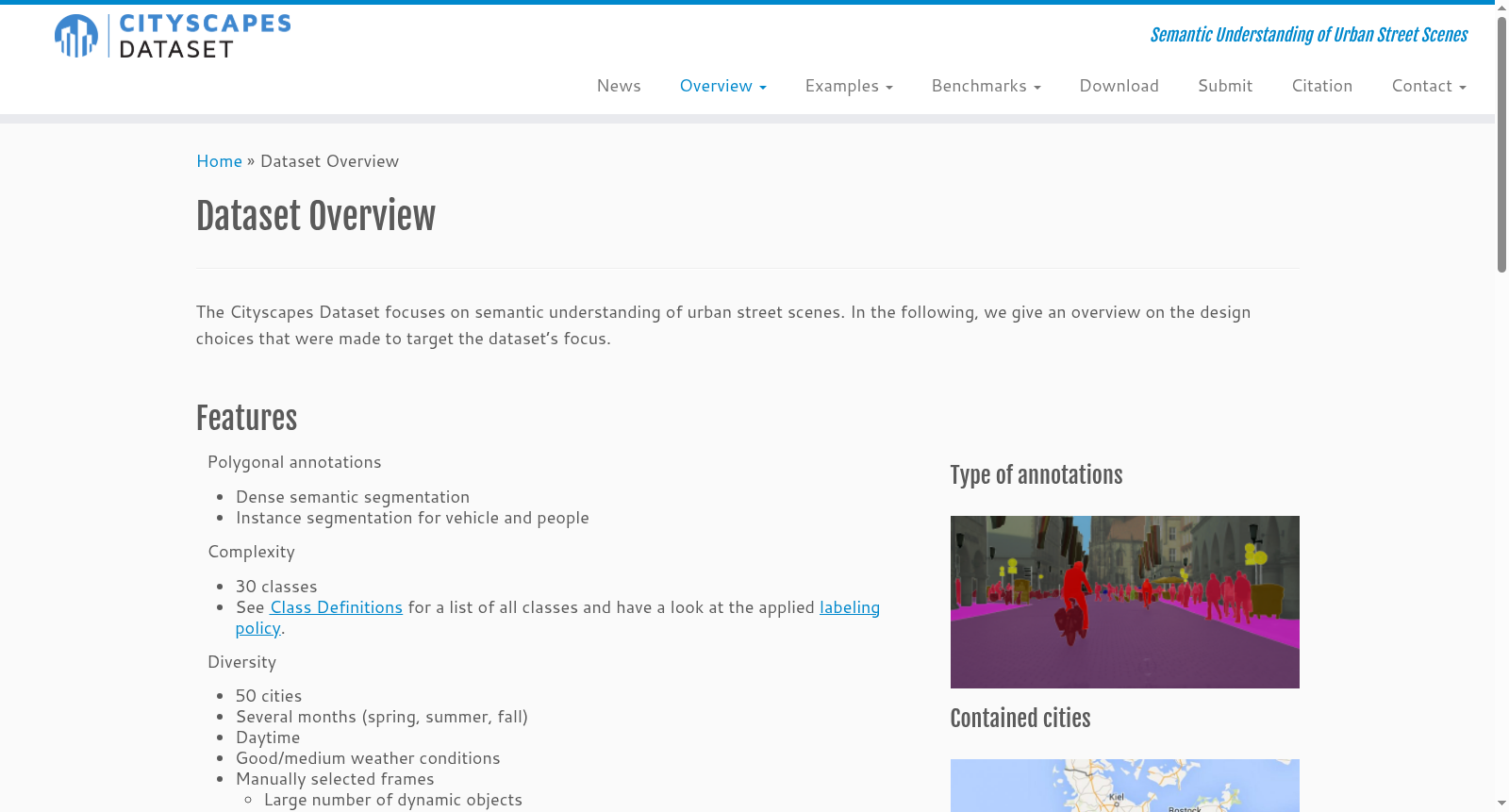Expand the Contact dropdown menu
The image size is (1509, 812).
coord(1429,86)
